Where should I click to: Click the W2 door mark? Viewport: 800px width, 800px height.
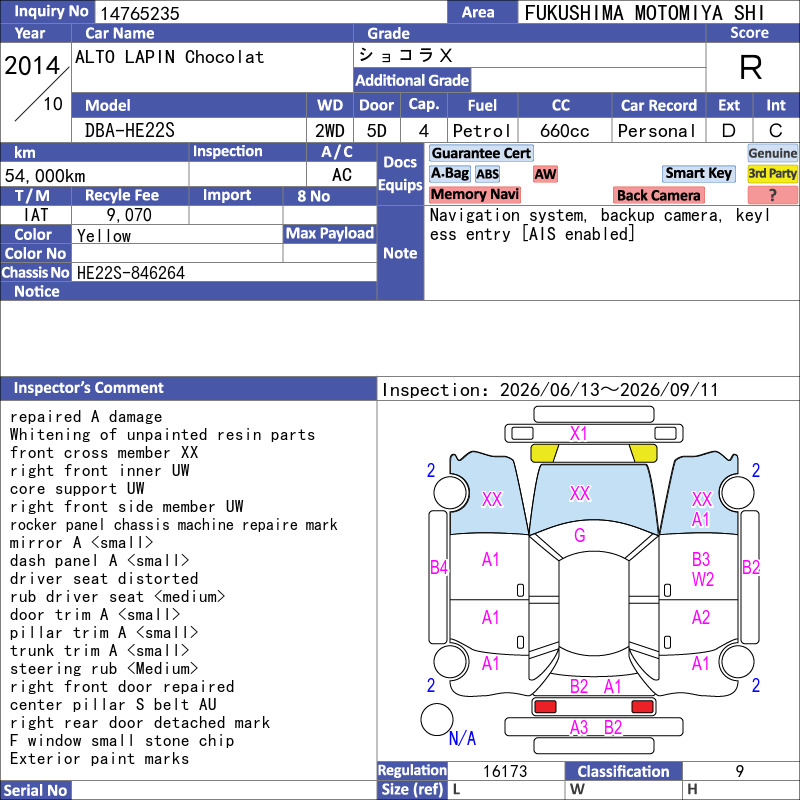pos(703,580)
